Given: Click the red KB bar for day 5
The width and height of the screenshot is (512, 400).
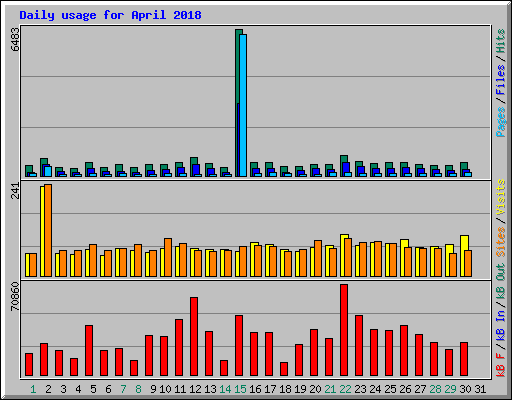Looking at the screenshot, I should tap(89, 351).
